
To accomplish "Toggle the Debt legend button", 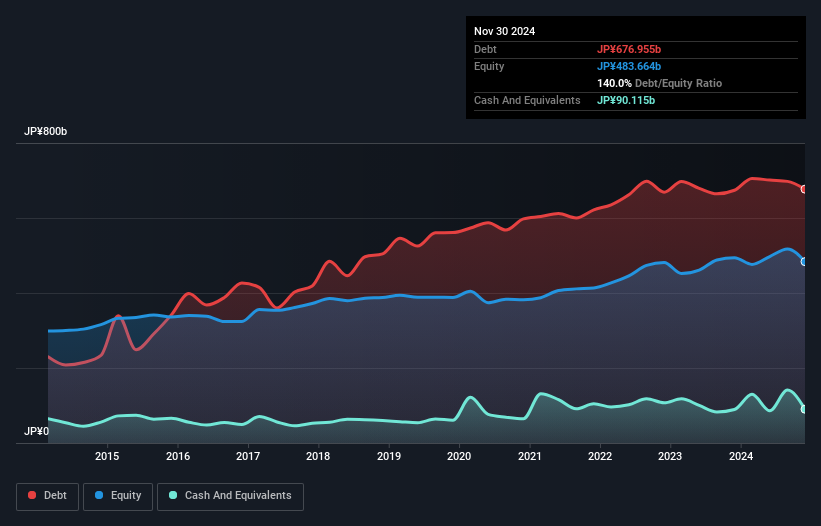I will click(48, 496).
